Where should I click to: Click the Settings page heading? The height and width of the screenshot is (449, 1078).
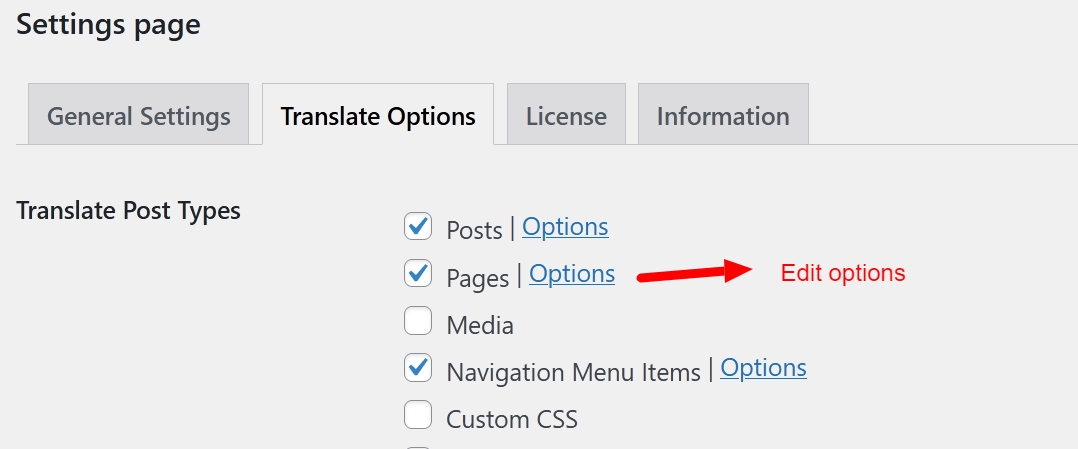(x=109, y=25)
